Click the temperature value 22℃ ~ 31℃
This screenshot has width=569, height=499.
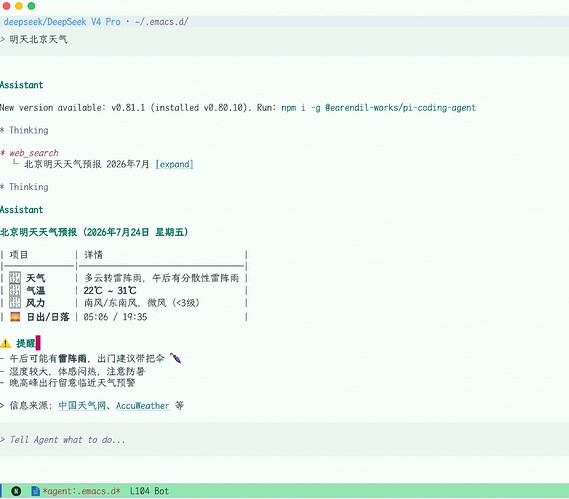point(110,290)
